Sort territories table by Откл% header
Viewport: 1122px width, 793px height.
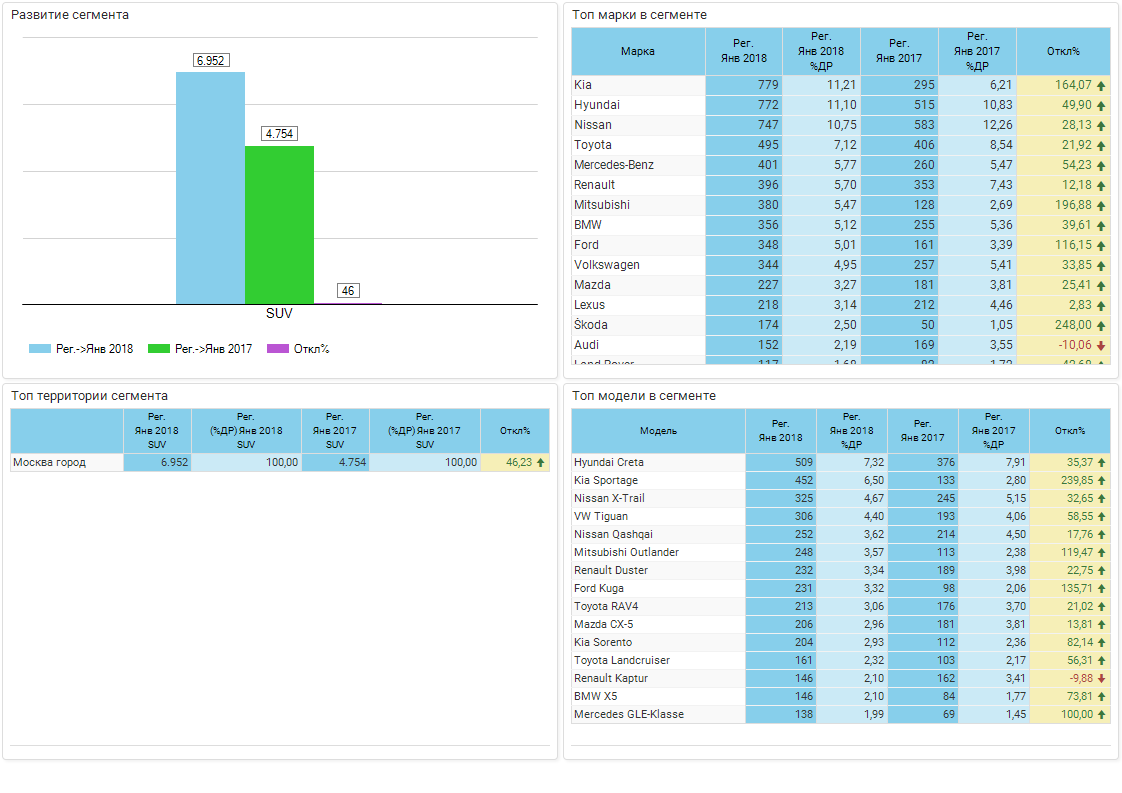pyautogui.click(x=515, y=431)
